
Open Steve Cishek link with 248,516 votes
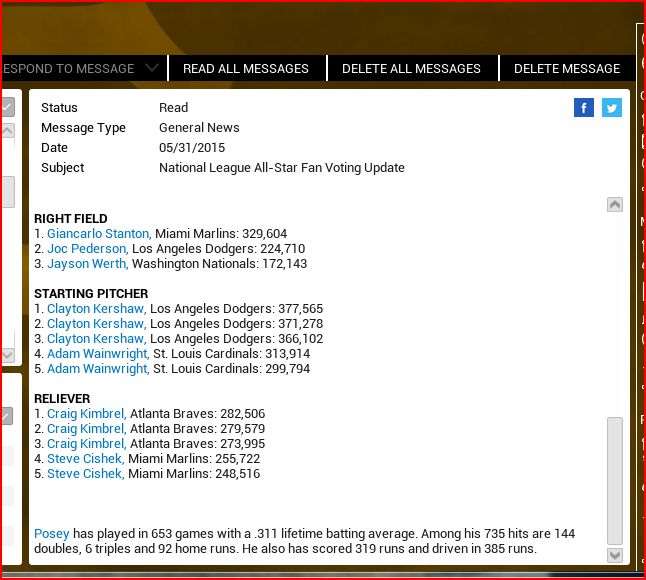click(x=86, y=474)
